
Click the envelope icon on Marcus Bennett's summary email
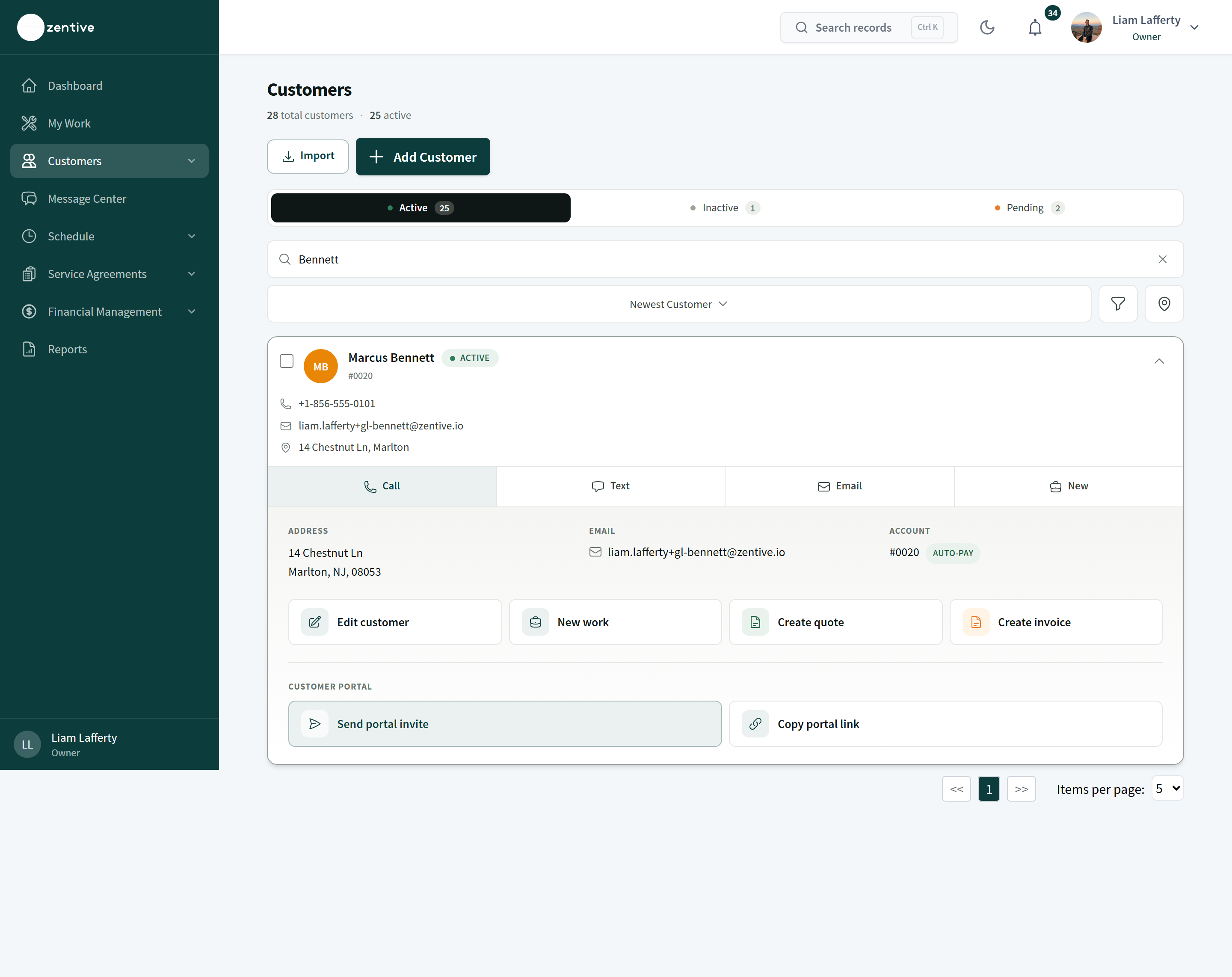tap(286, 426)
